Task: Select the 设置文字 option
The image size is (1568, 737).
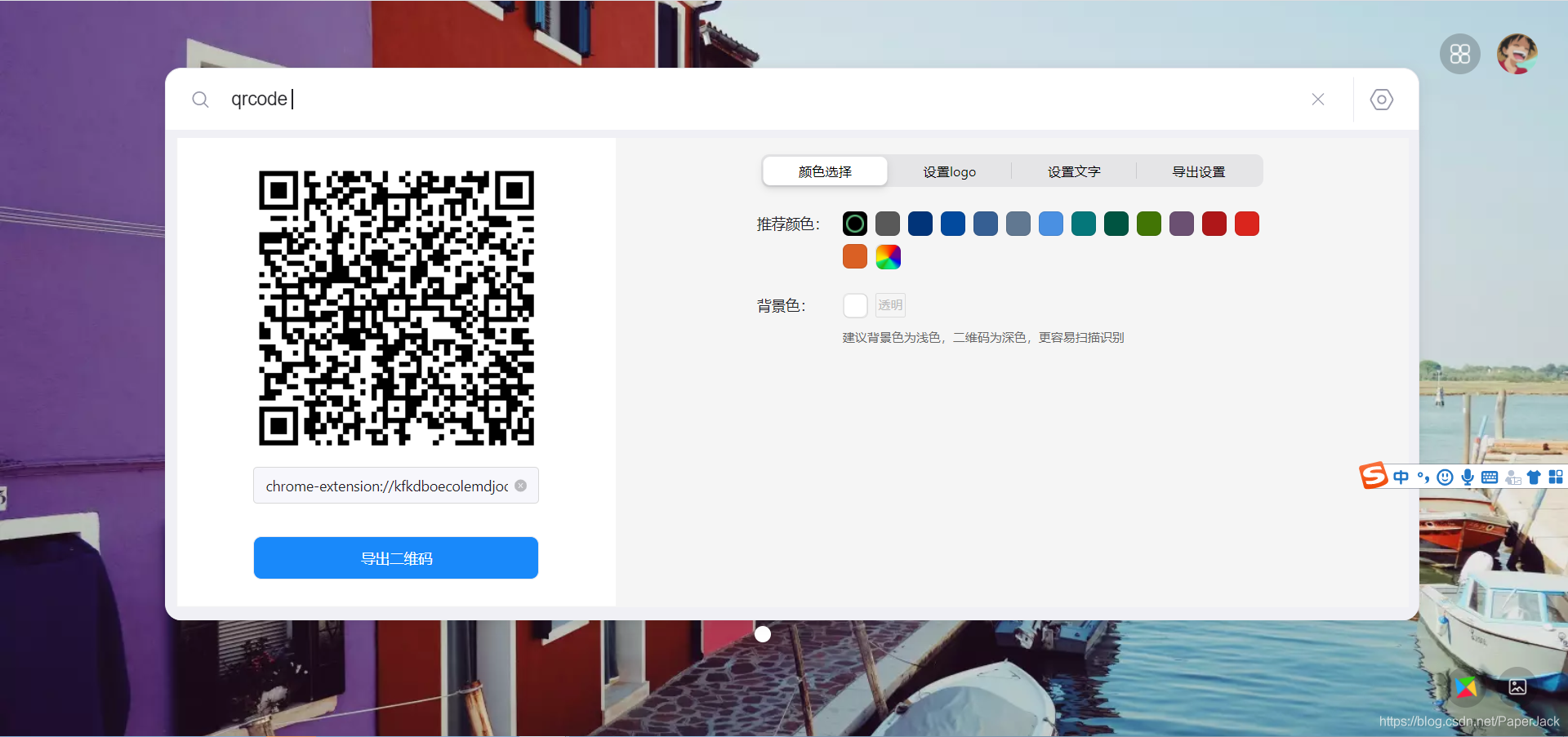Action: (x=1074, y=171)
